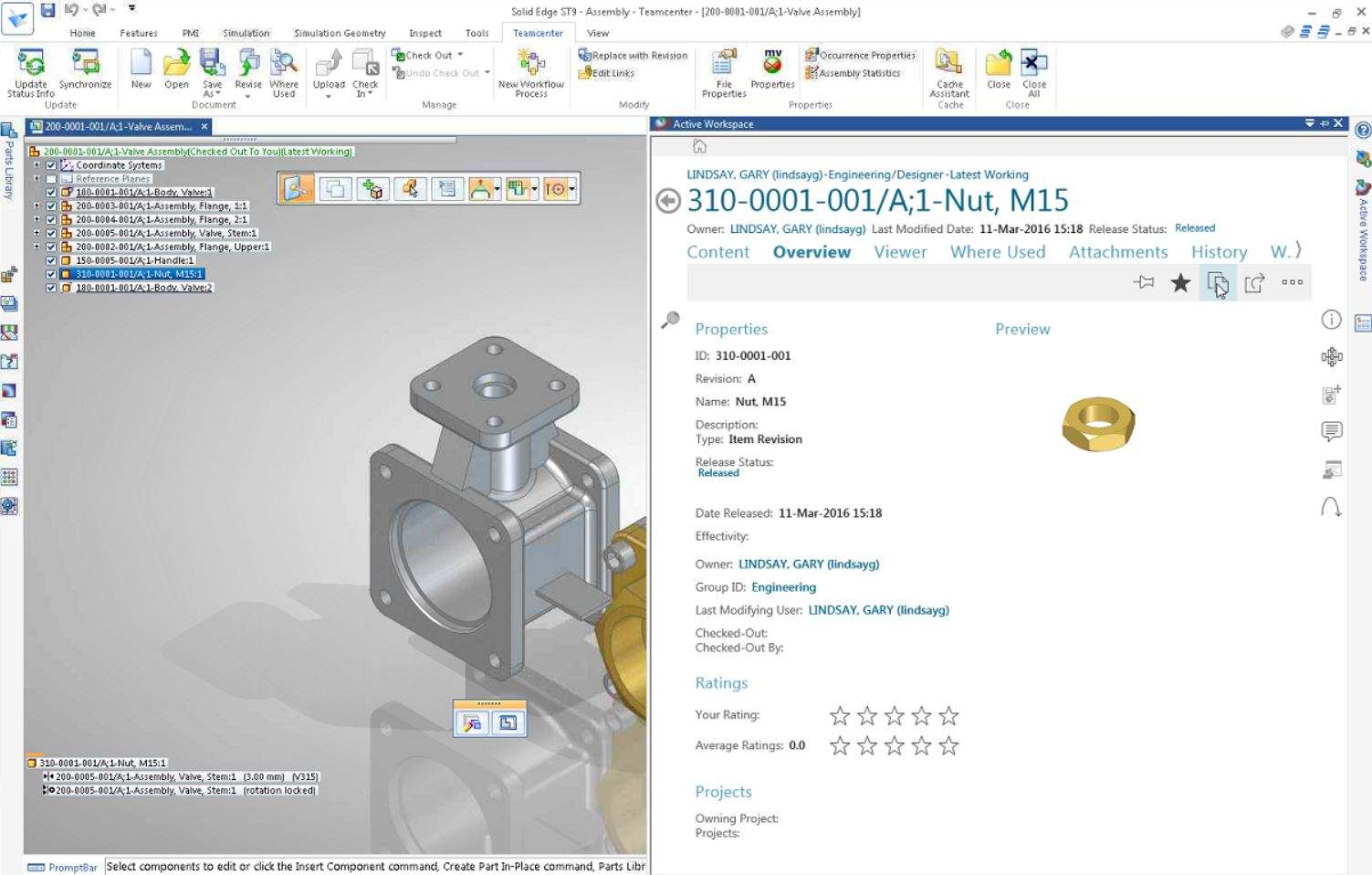
Task: Open Last Modifying User LINDSAY, GARY link
Action: coord(879,610)
